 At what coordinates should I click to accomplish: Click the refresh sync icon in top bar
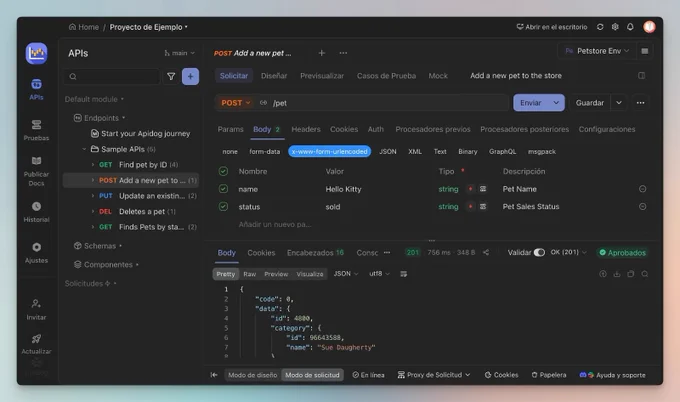pyautogui.click(x=600, y=27)
